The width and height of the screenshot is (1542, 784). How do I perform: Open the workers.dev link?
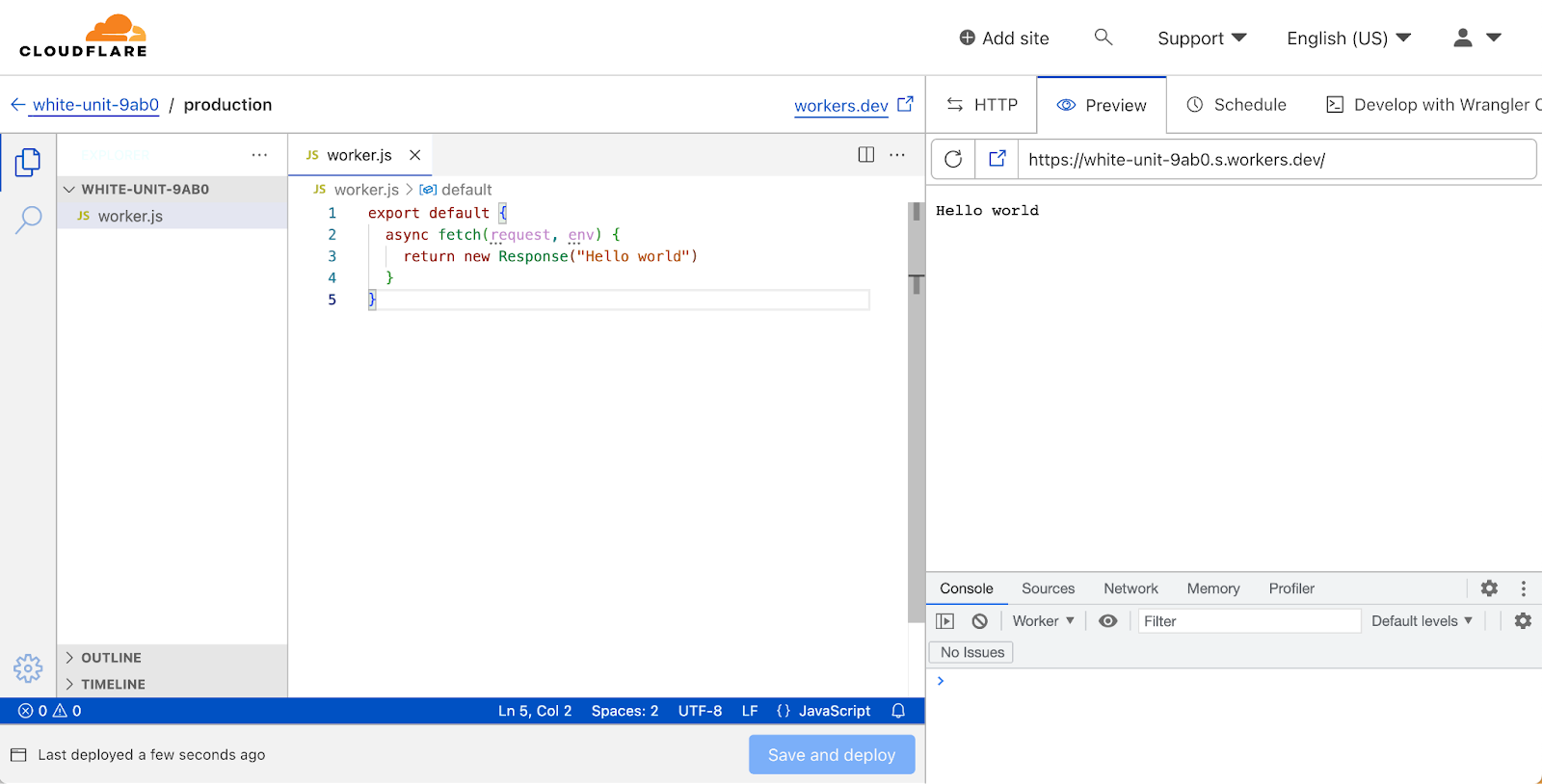point(841,106)
